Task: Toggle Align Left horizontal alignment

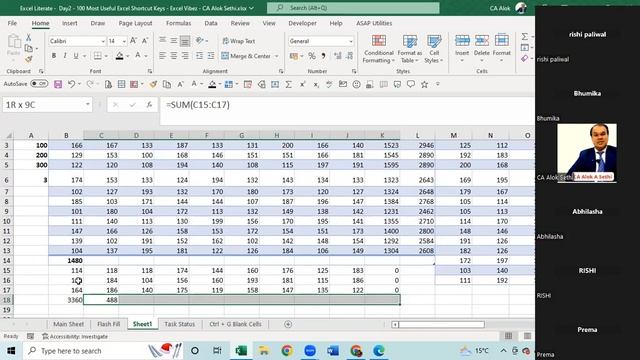Action: [162, 56]
